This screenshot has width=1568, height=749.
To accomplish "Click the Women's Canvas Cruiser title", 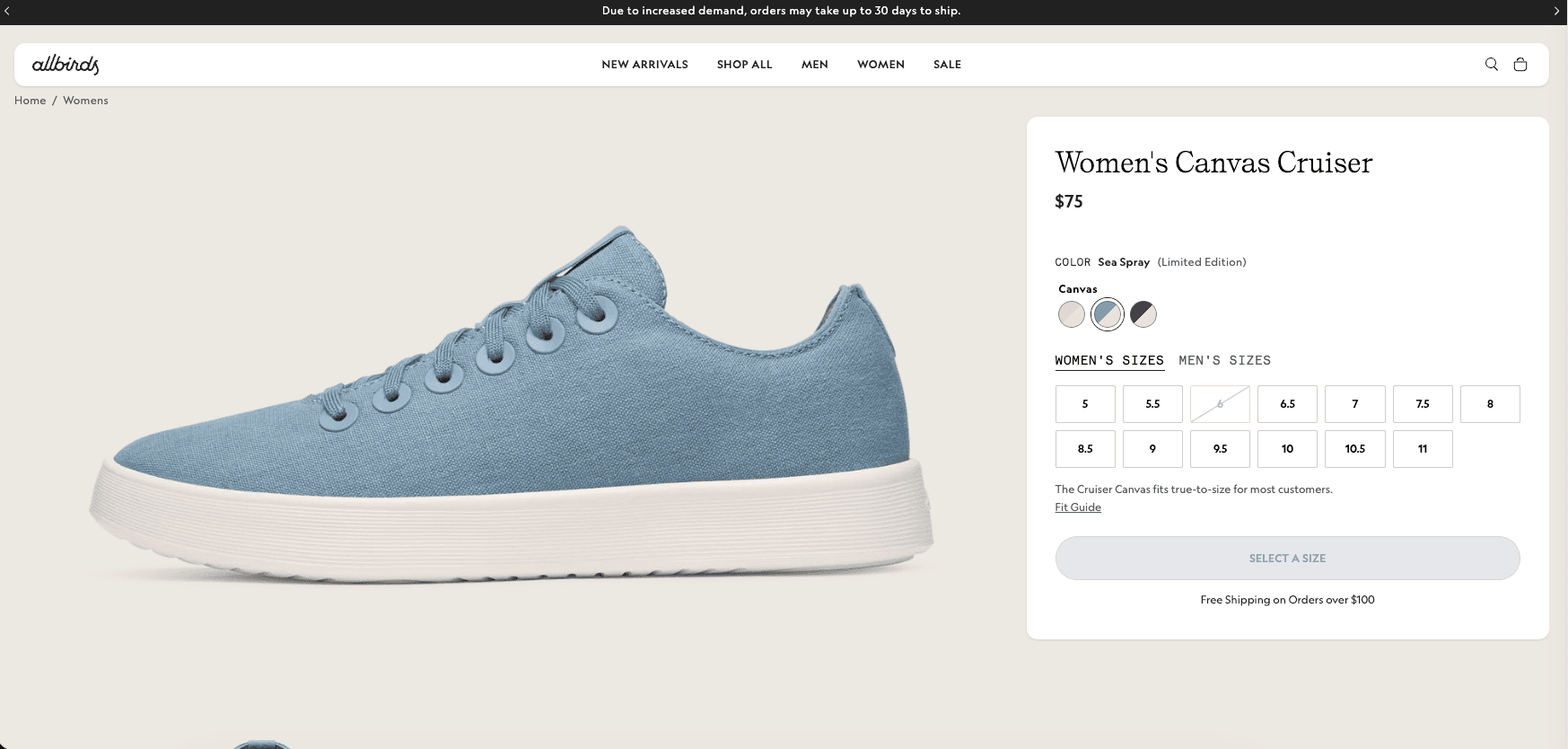I will click(1213, 163).
